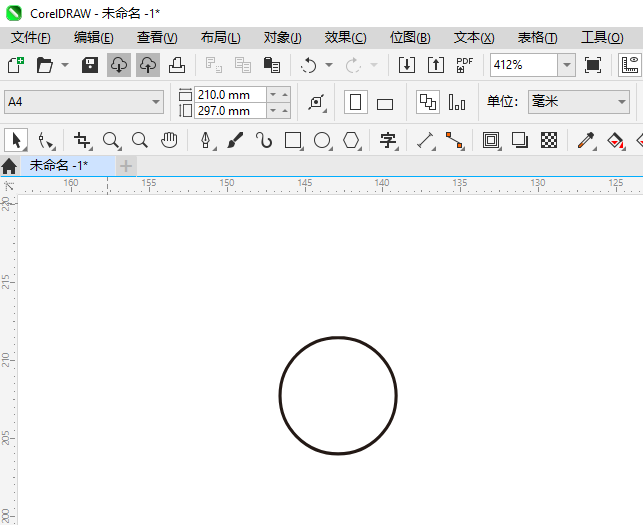
Task: Open the 工具(O) menu
Action: (602, 38)
